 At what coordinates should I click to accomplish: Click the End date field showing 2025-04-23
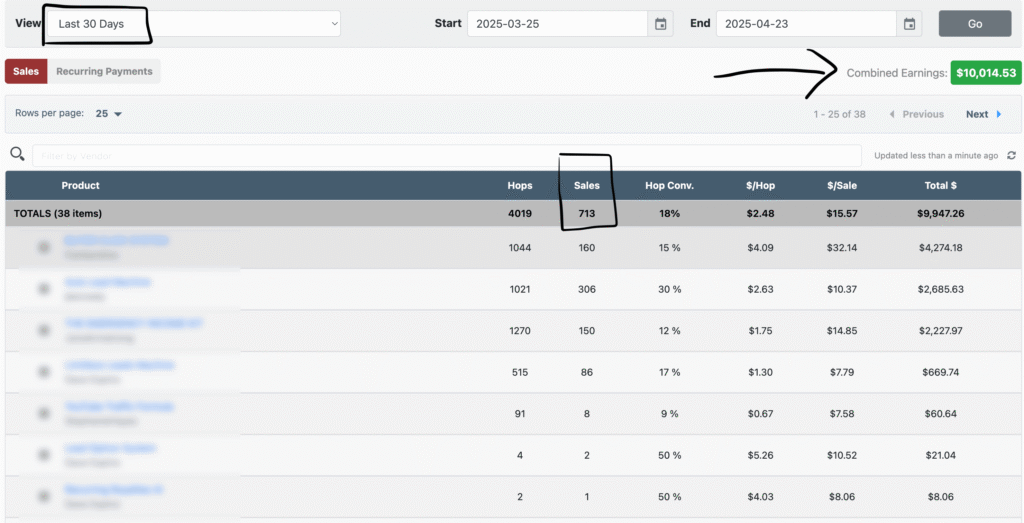[x=805, y=24]
